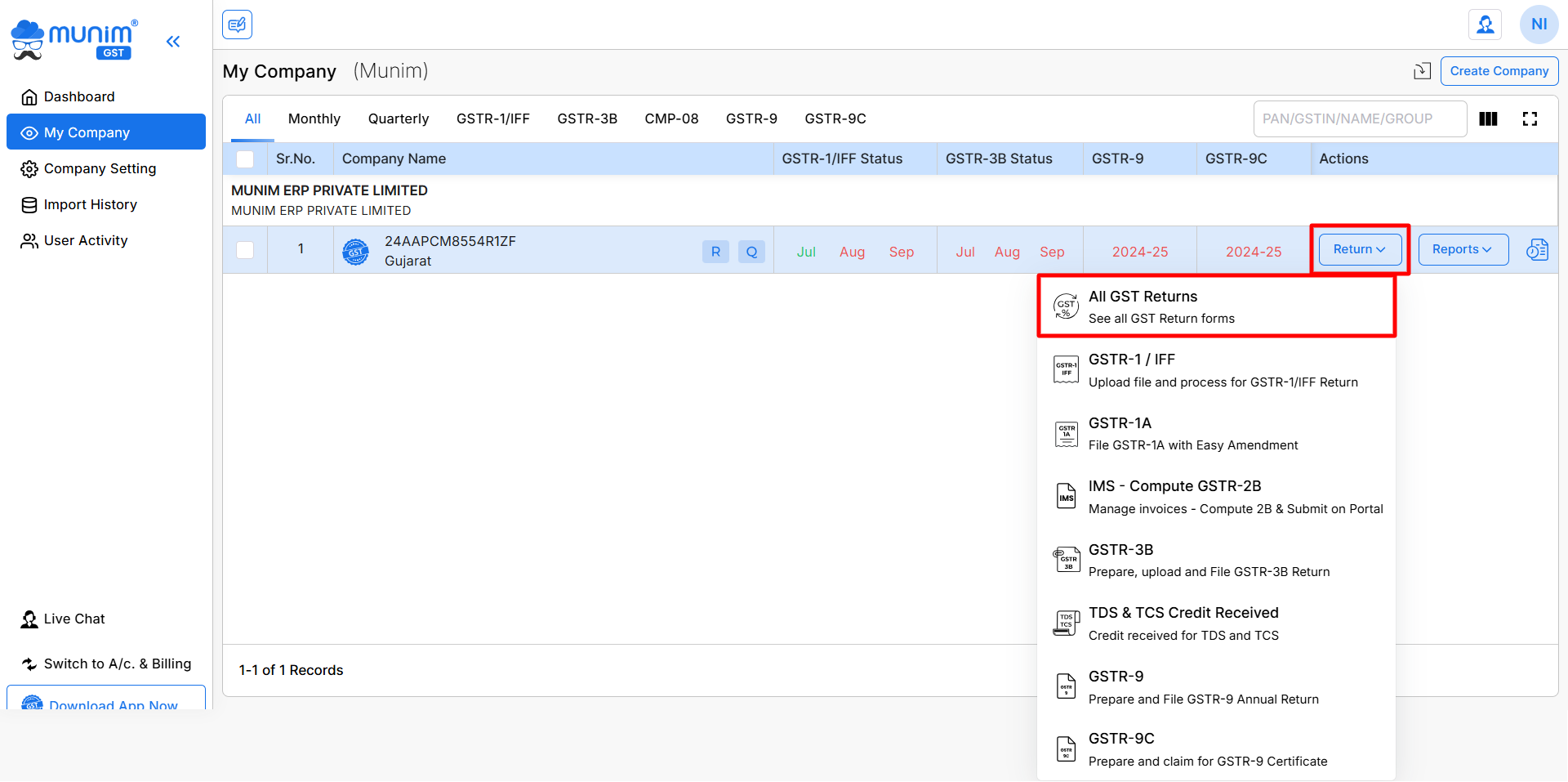Switch to the CMP-08 tab

click(671, 119)
